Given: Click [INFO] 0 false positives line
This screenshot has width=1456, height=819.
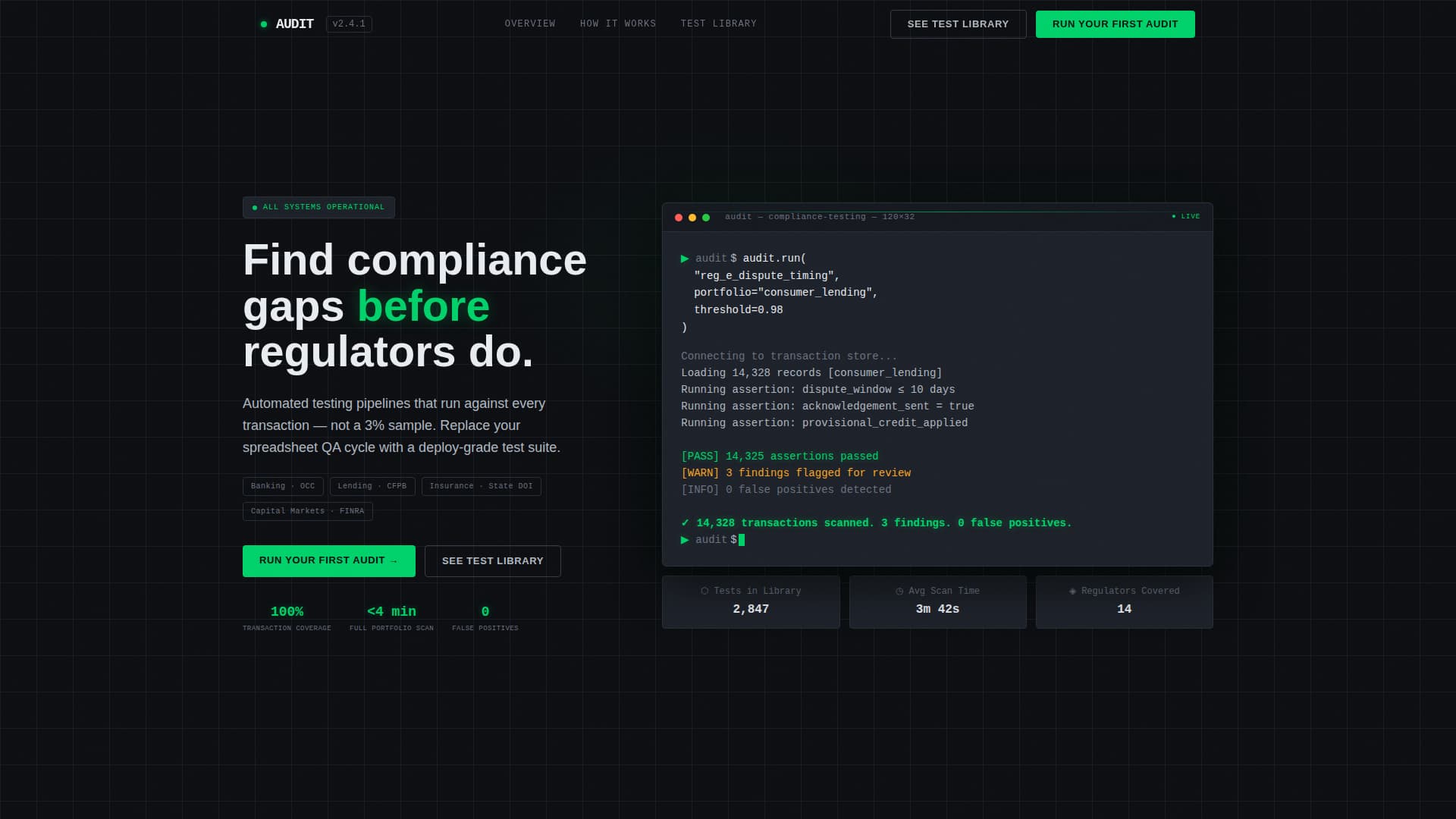Looking at the screenshot, I should click(786, 490).
